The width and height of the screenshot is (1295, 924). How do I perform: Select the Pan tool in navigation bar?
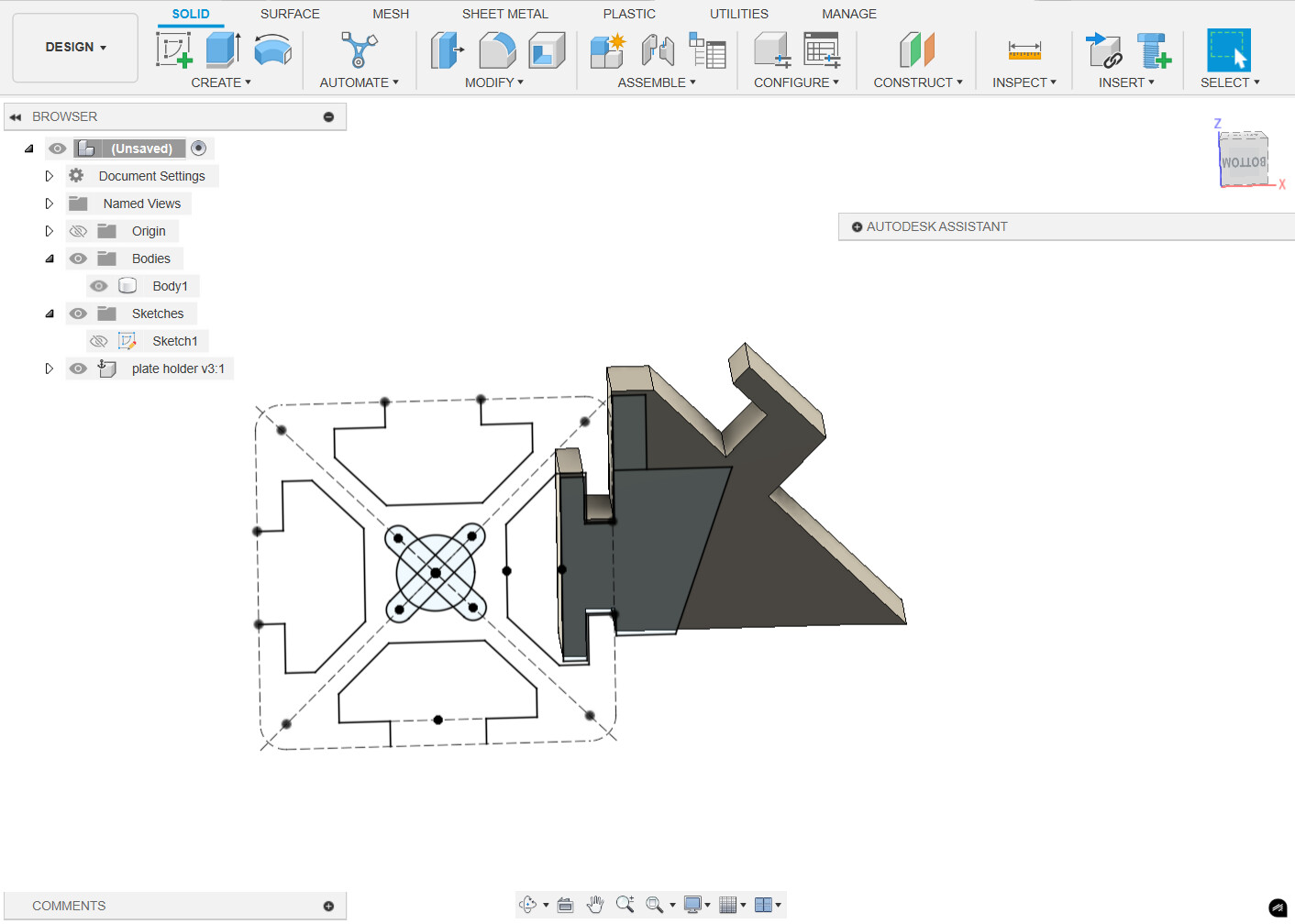click(595, 904)
